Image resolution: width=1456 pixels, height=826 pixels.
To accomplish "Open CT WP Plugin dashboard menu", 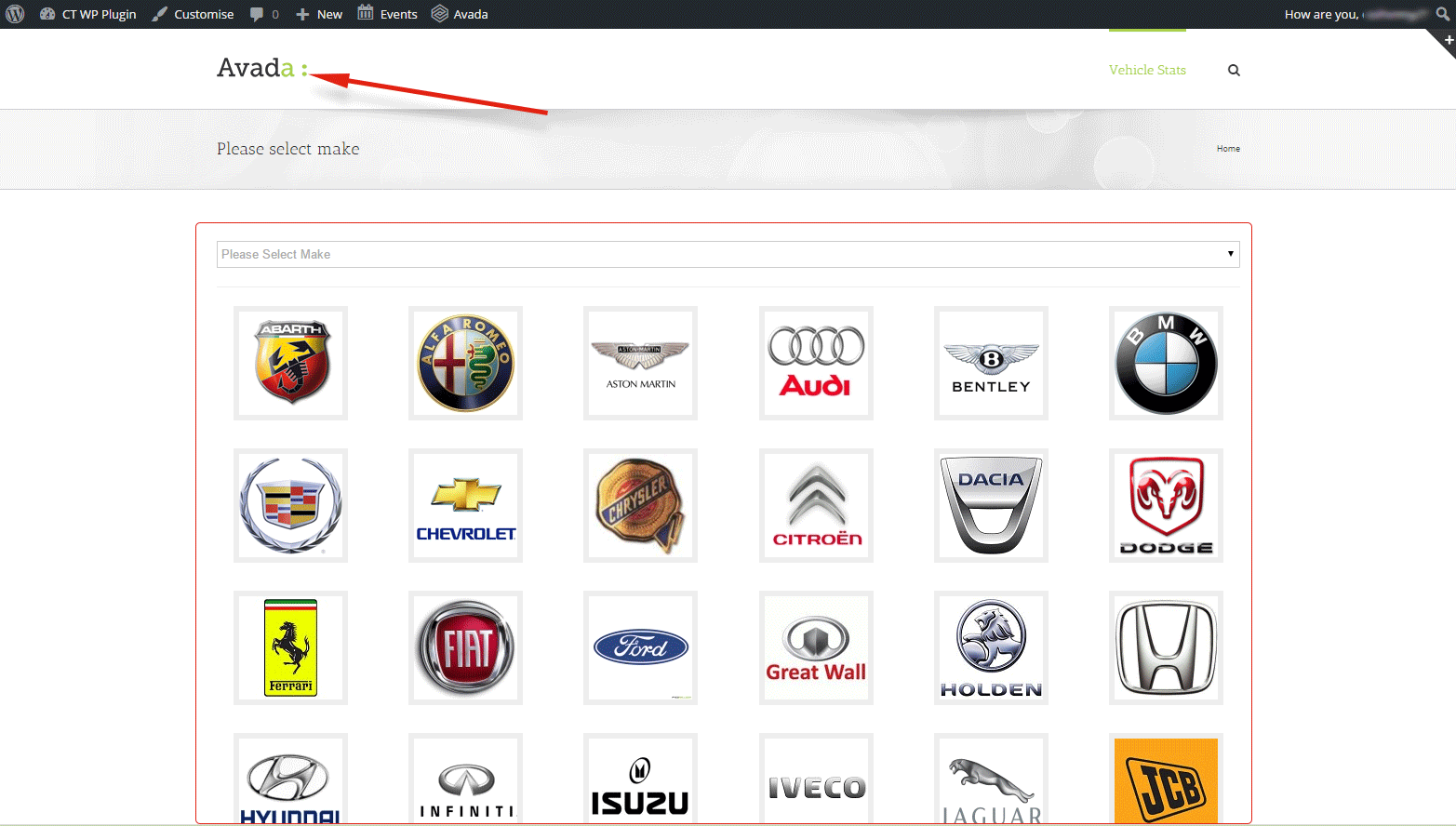I will coord(88,14).
